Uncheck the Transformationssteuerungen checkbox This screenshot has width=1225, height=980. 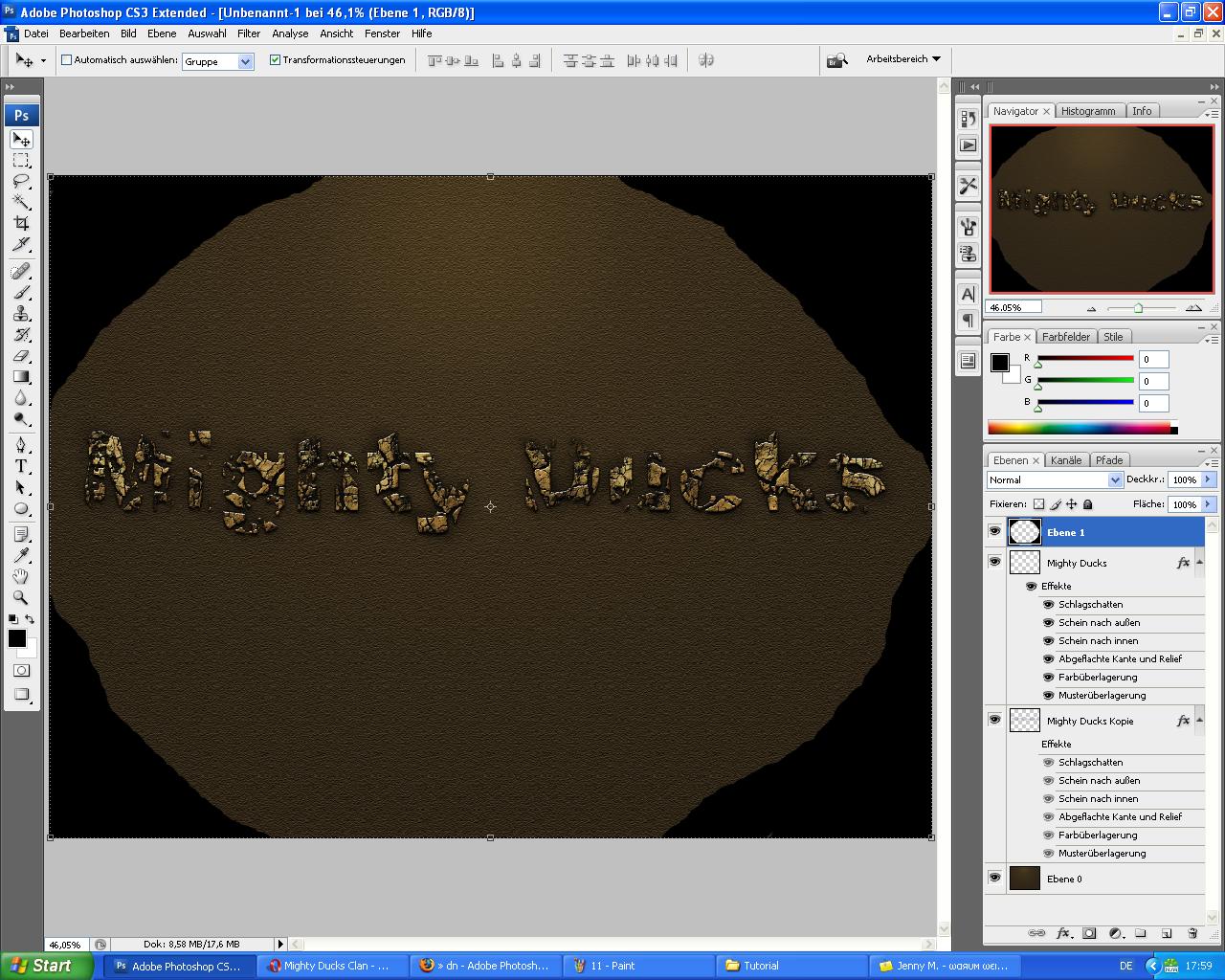276,59
